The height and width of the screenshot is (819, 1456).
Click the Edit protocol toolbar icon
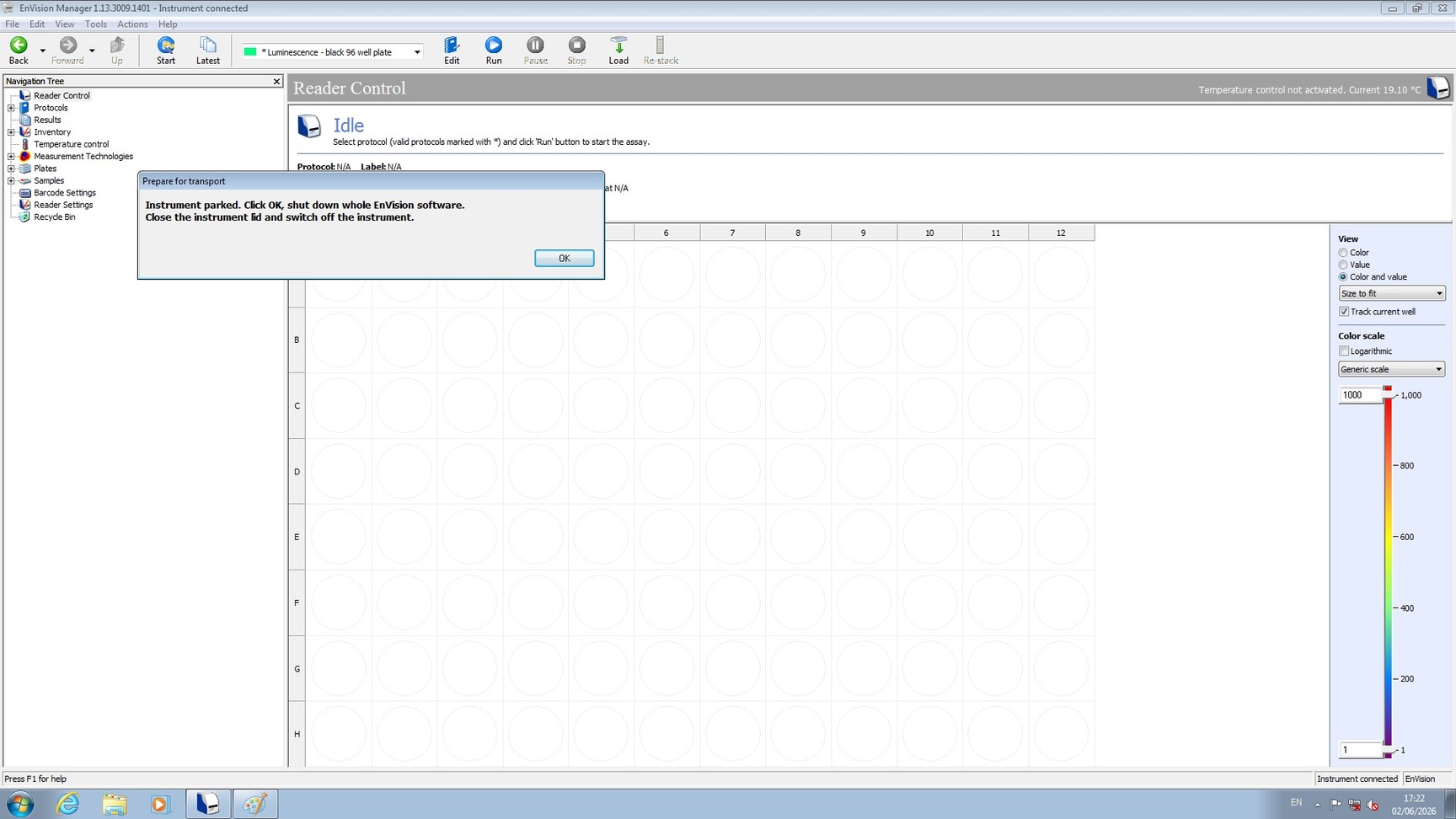[x=452, y=45]
